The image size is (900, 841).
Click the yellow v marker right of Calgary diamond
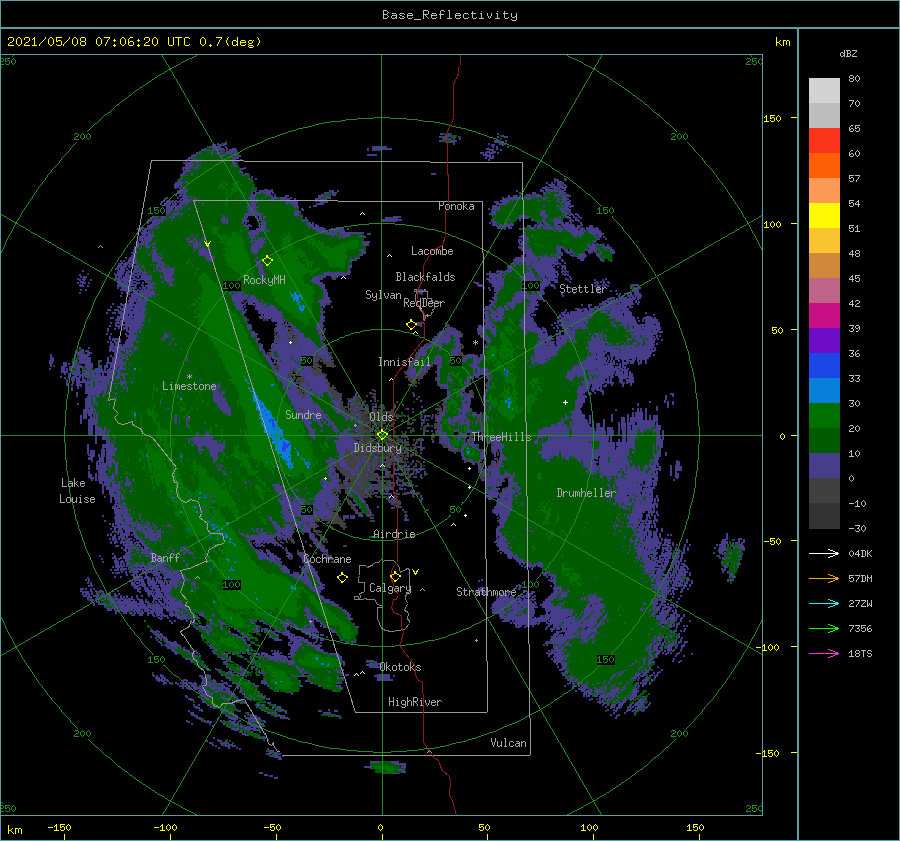(415, 572)
